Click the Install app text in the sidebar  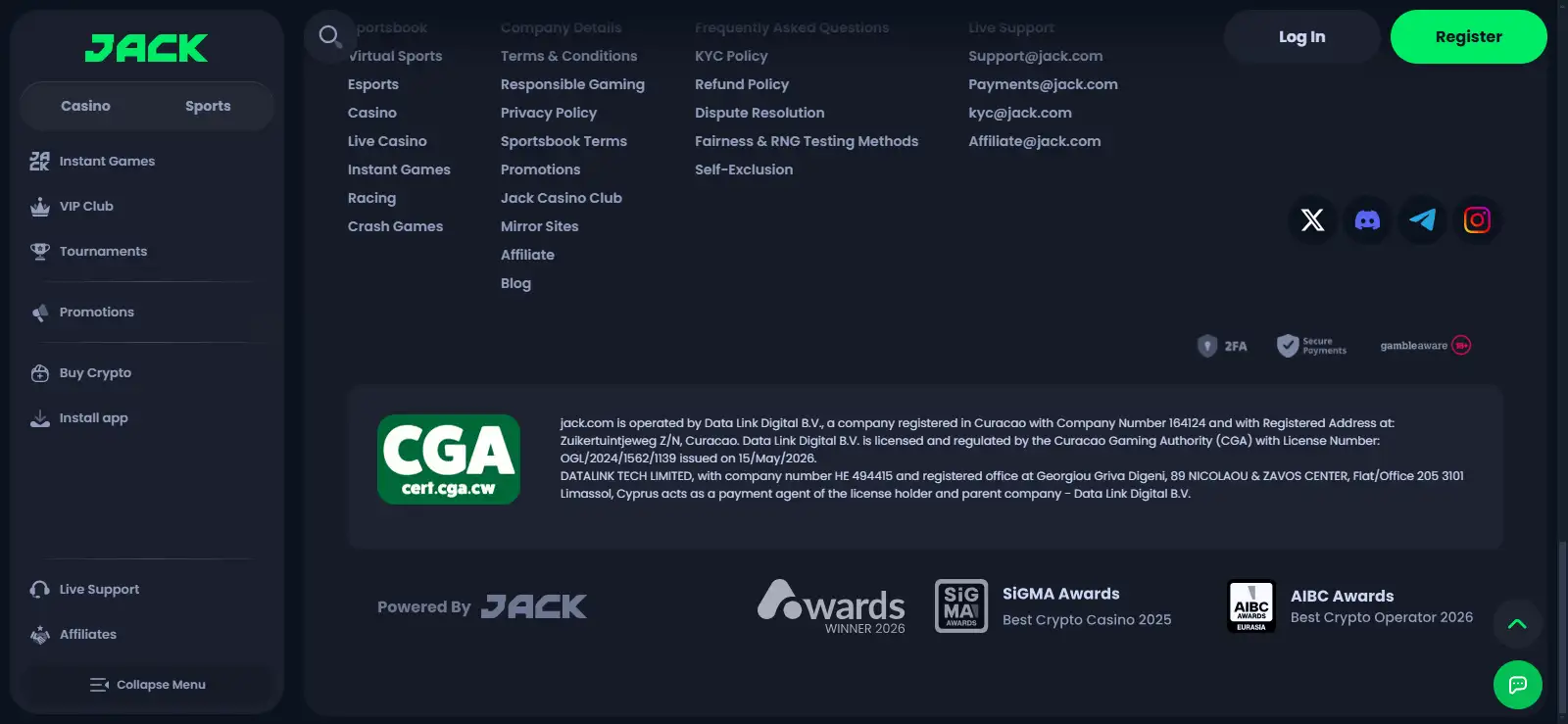(x=93, y=417)
